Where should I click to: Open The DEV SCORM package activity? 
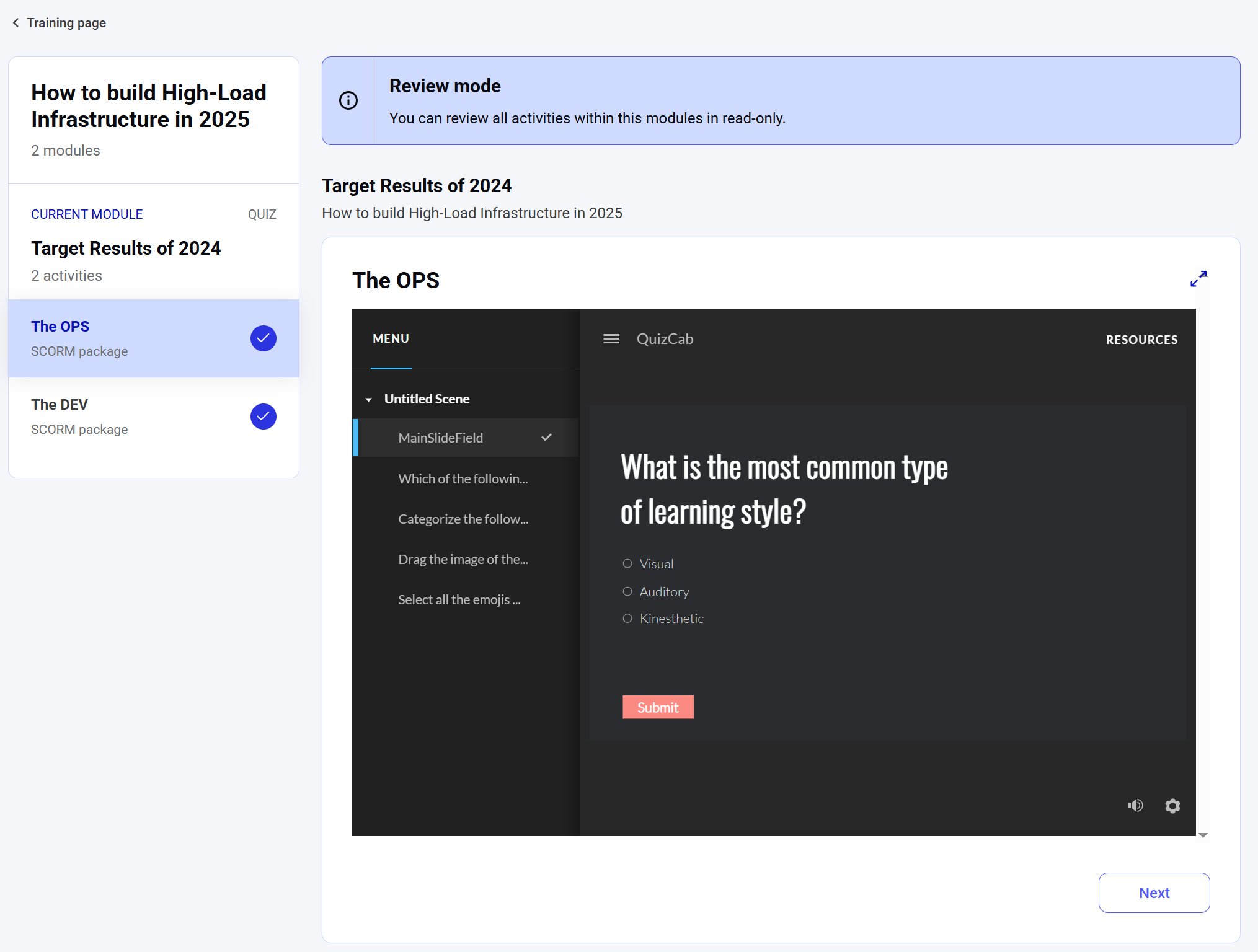[x=154, y=416]
